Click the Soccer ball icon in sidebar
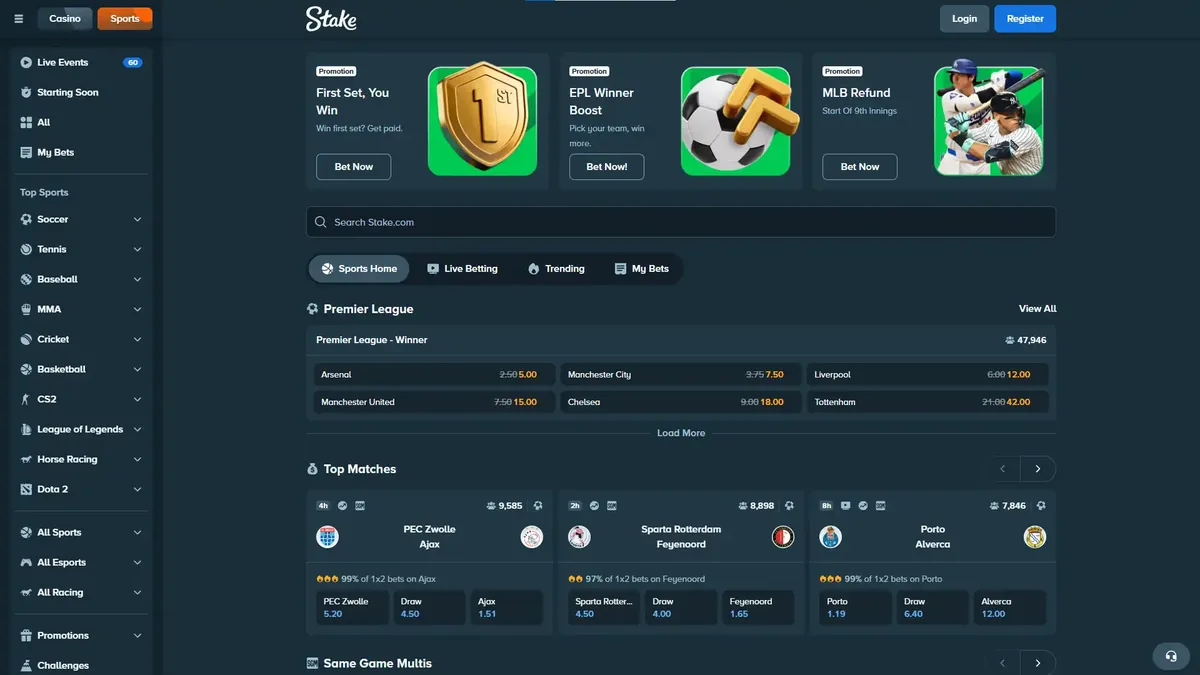Screen dimensions: 1200x675 27,219
